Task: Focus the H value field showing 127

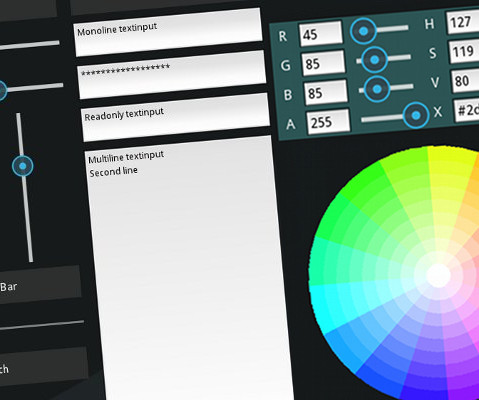Action: [x=463, y=22]
